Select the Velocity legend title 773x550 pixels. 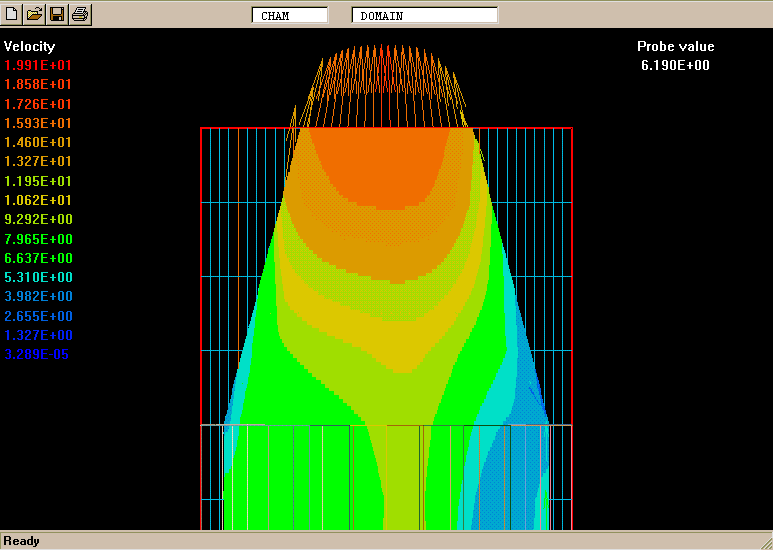[x=30, y=46]
